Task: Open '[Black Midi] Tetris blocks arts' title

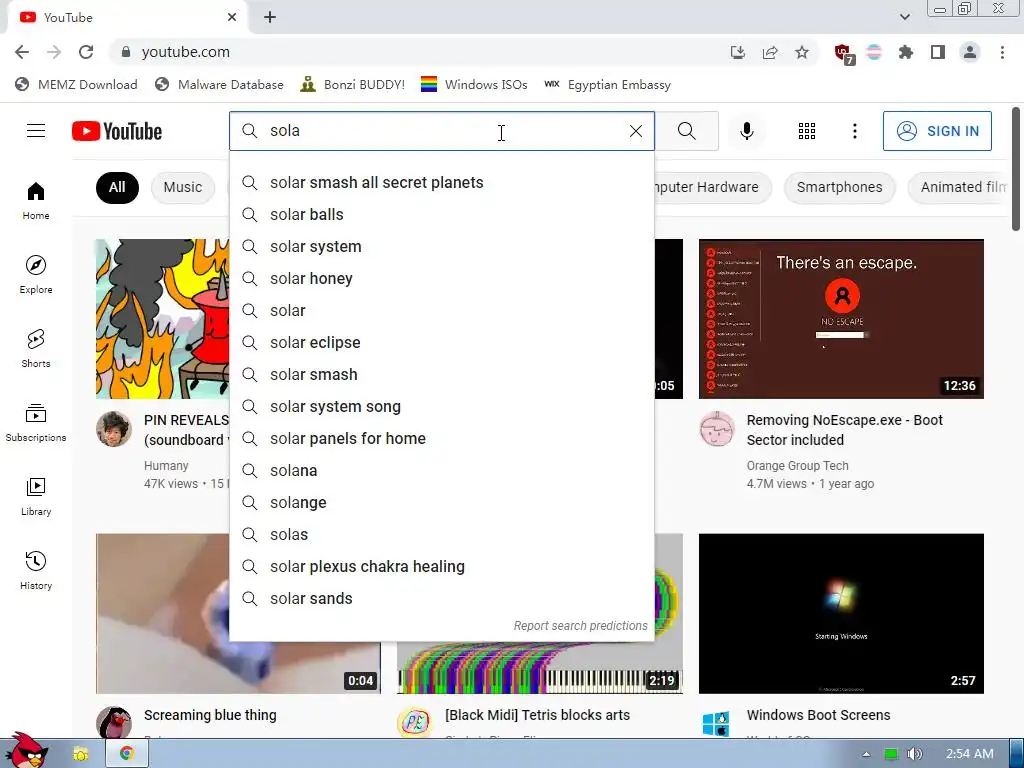Action: [537, 715]
